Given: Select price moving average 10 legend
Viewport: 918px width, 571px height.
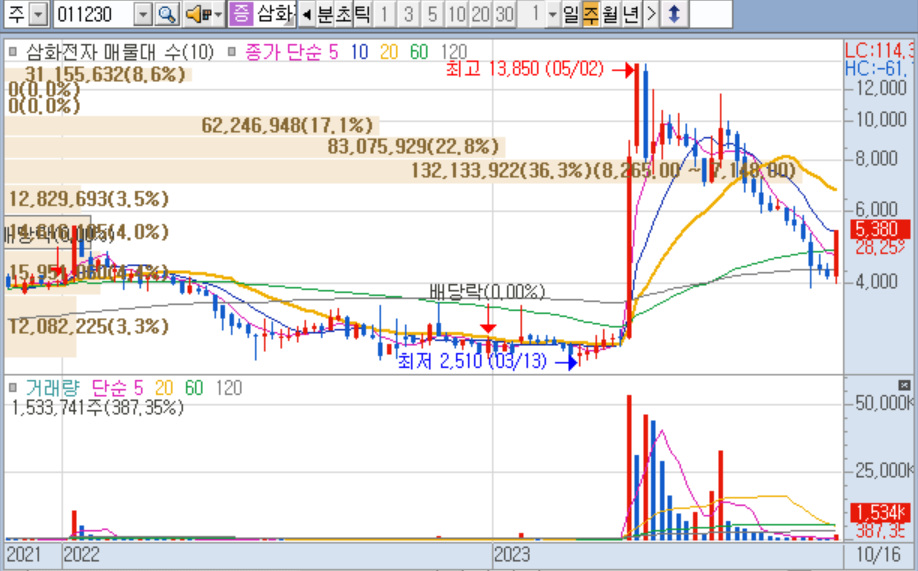Looking at the screenshot, I should (359, 52).
